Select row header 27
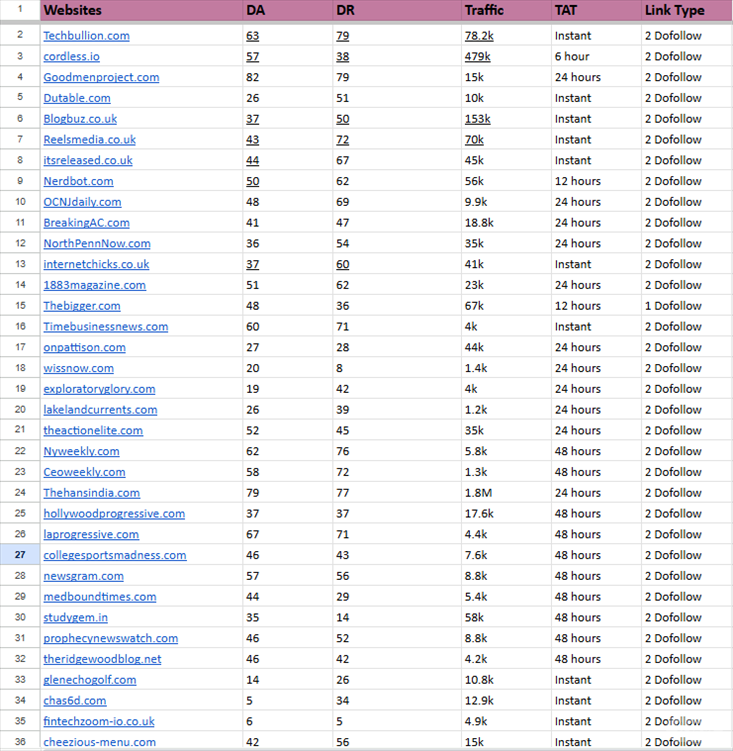The image size is (733, 751). pyautogui.click(x=20, y=555)
